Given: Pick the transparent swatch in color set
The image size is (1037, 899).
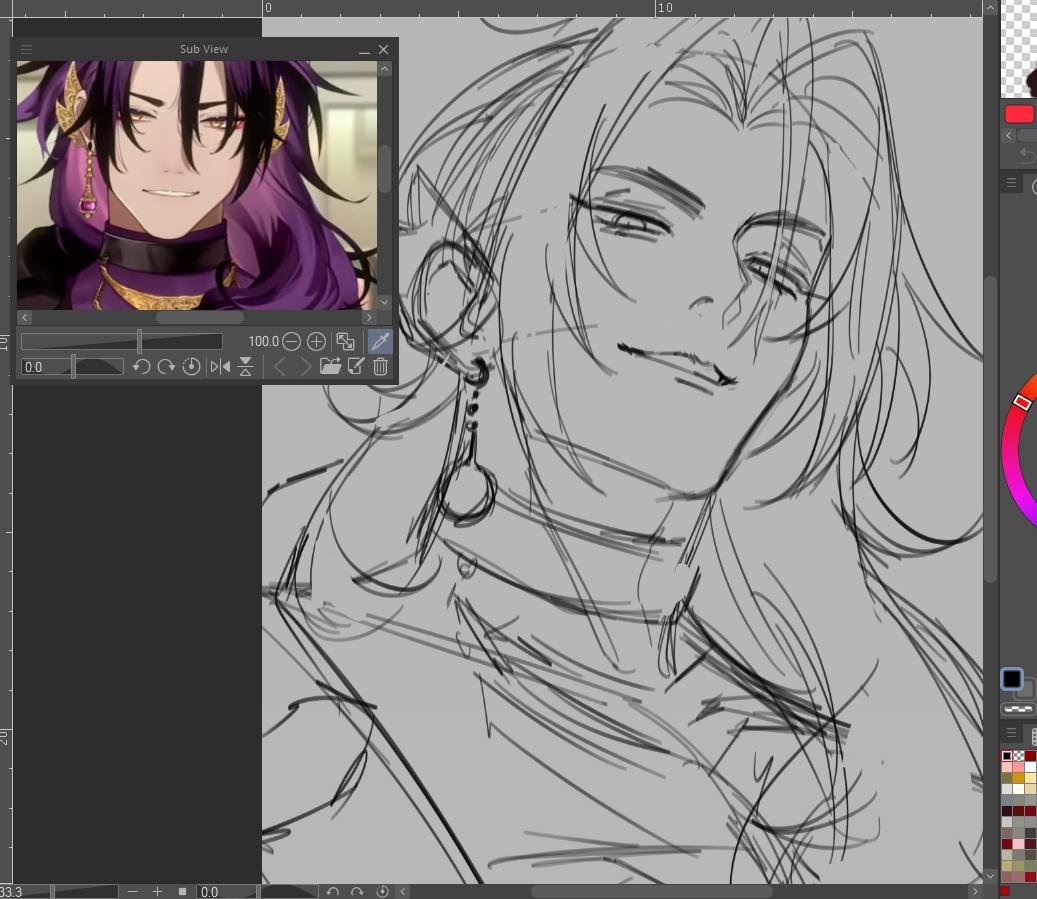Looking at the screenshot, I should [x=1019, y=755].
